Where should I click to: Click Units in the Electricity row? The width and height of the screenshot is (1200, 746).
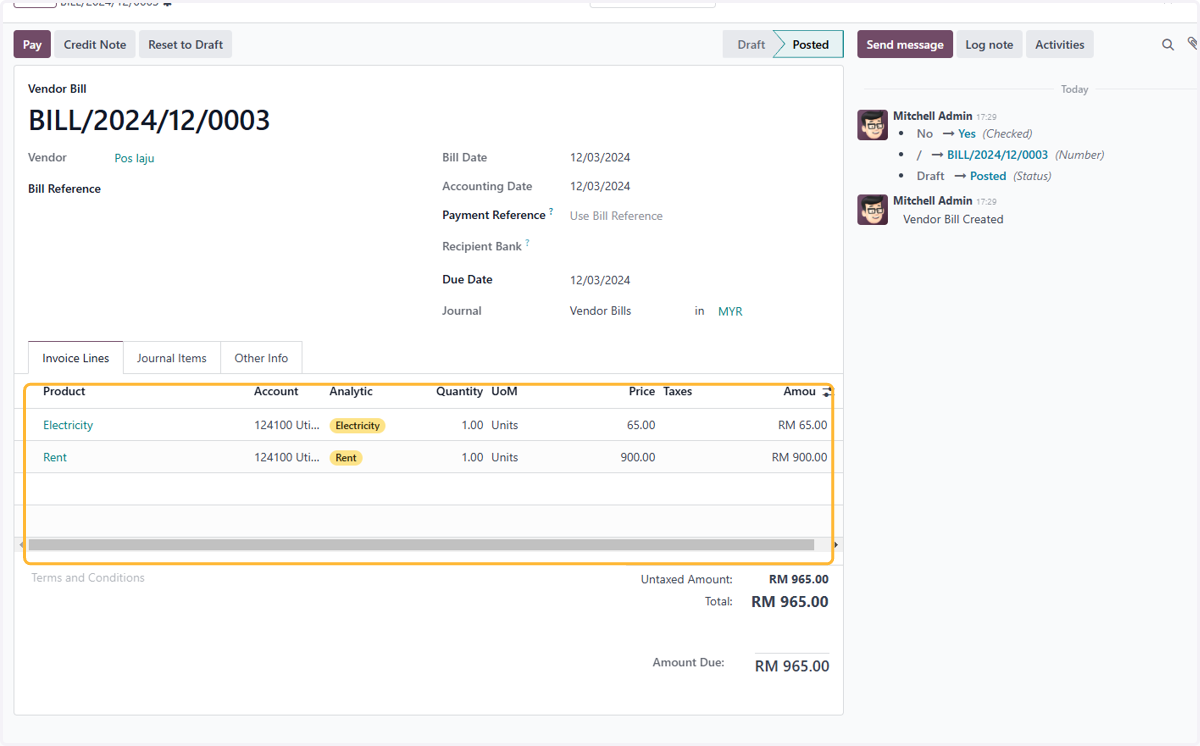pyautogui.click(x=505, y=425)
